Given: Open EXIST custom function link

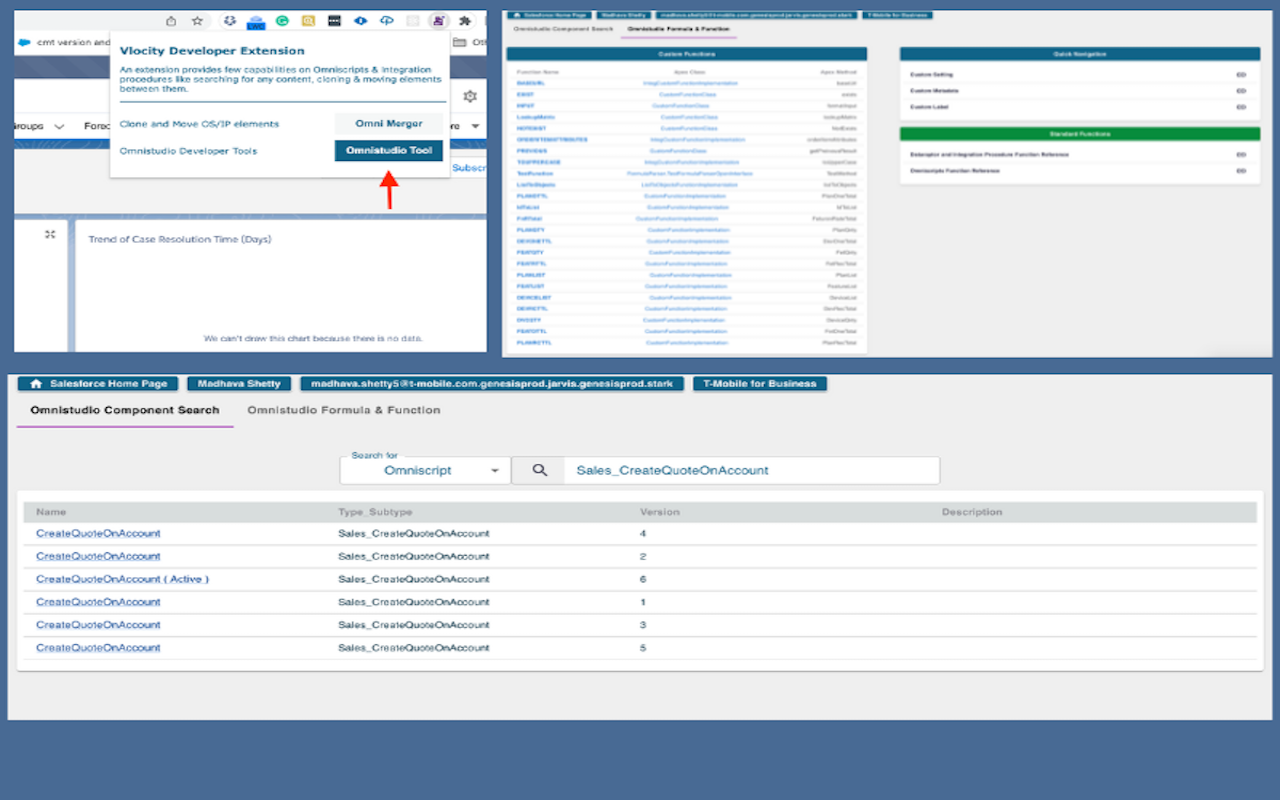Looking at the screenshot, I should (x=526, y=94).
